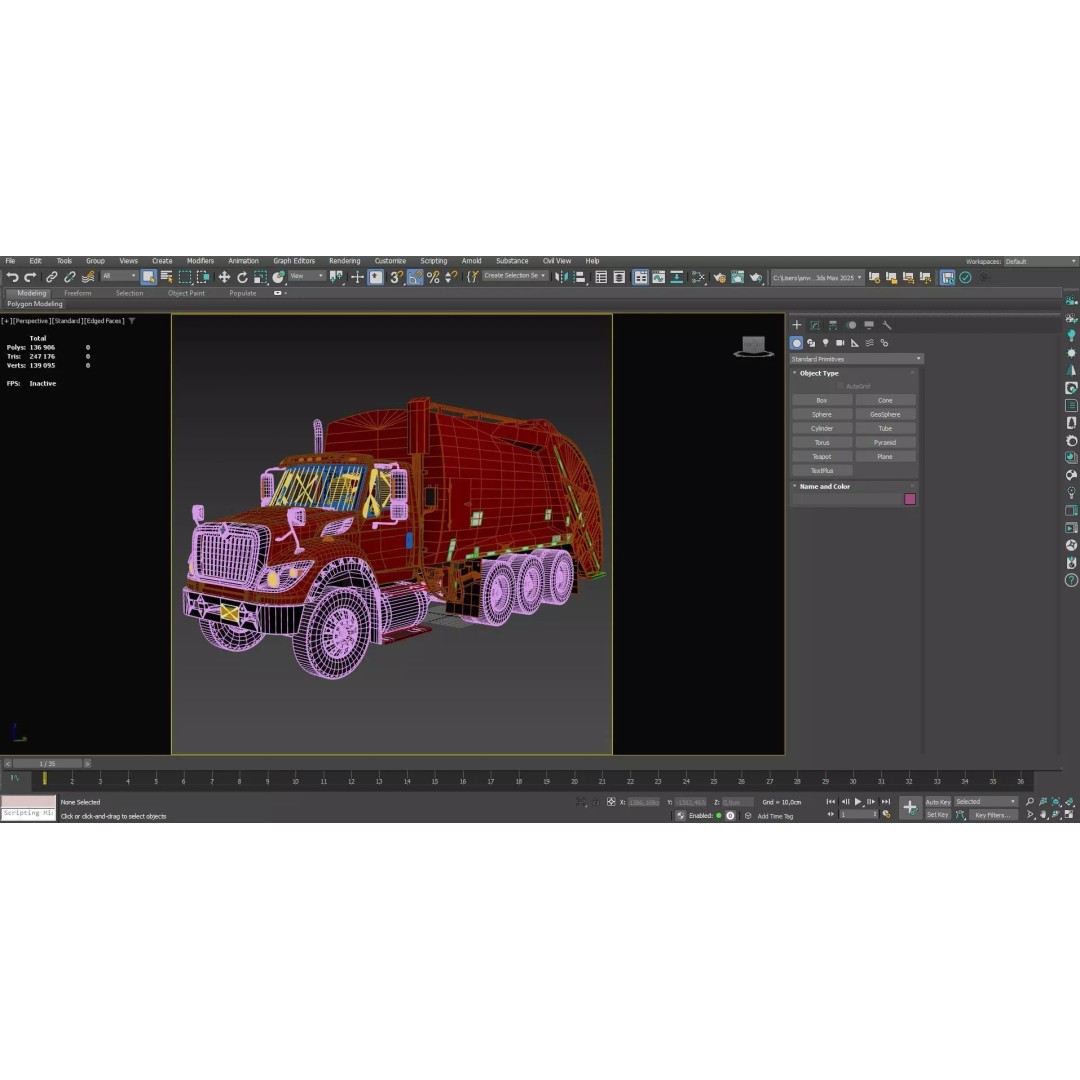Toggle the Percent Snap icon
Image resolution: width=1080 pixels, height=1080 pixels.
click(x=433, y=277)
